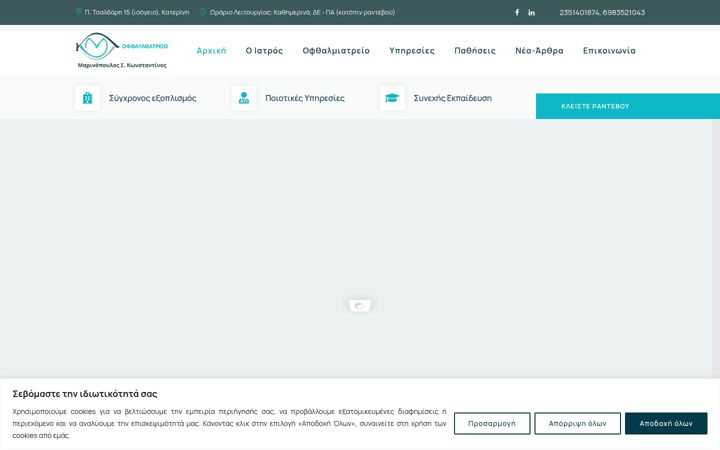Click the location pin icon in top bar
720x450 pixels.
pos(79,12)
